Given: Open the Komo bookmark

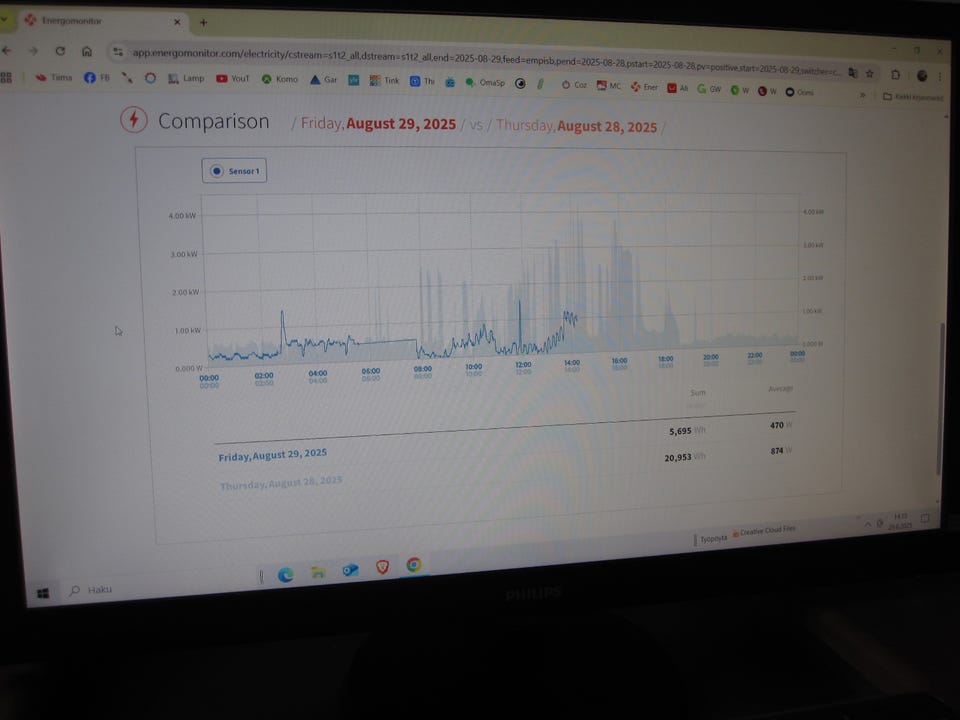Looking at the screenshot, I should click(x=280, y=79).
